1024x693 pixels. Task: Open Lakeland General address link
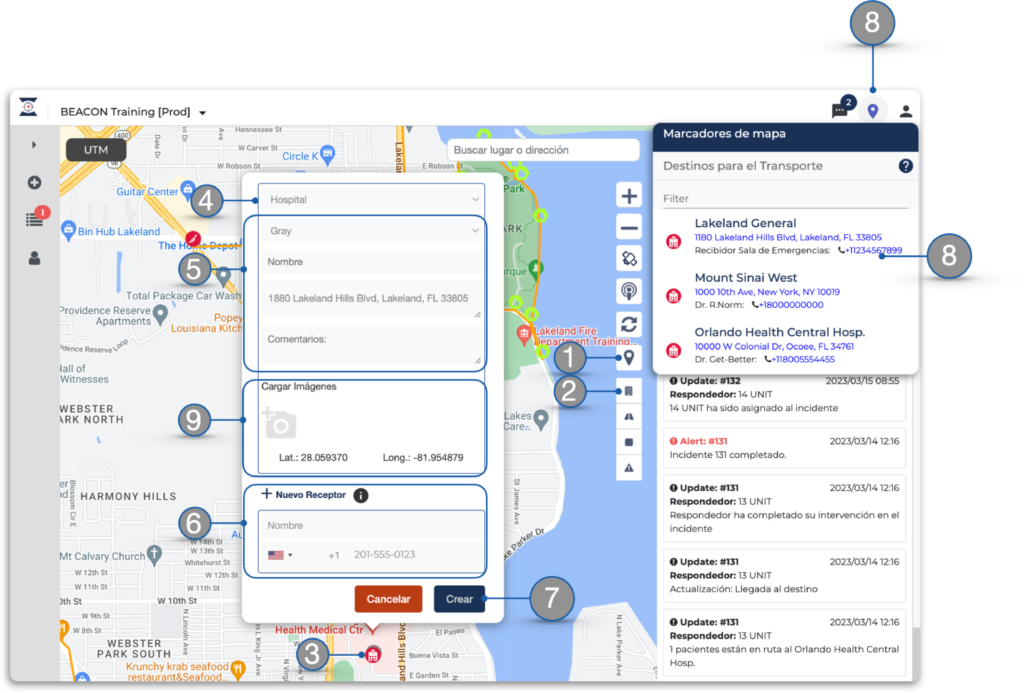point(788,237)
